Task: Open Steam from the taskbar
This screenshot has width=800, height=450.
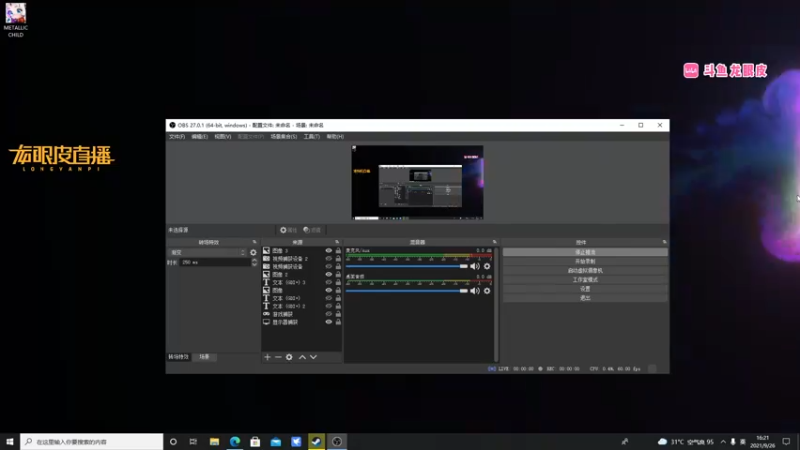Action: pyautogui.click(x=316, y=441)
